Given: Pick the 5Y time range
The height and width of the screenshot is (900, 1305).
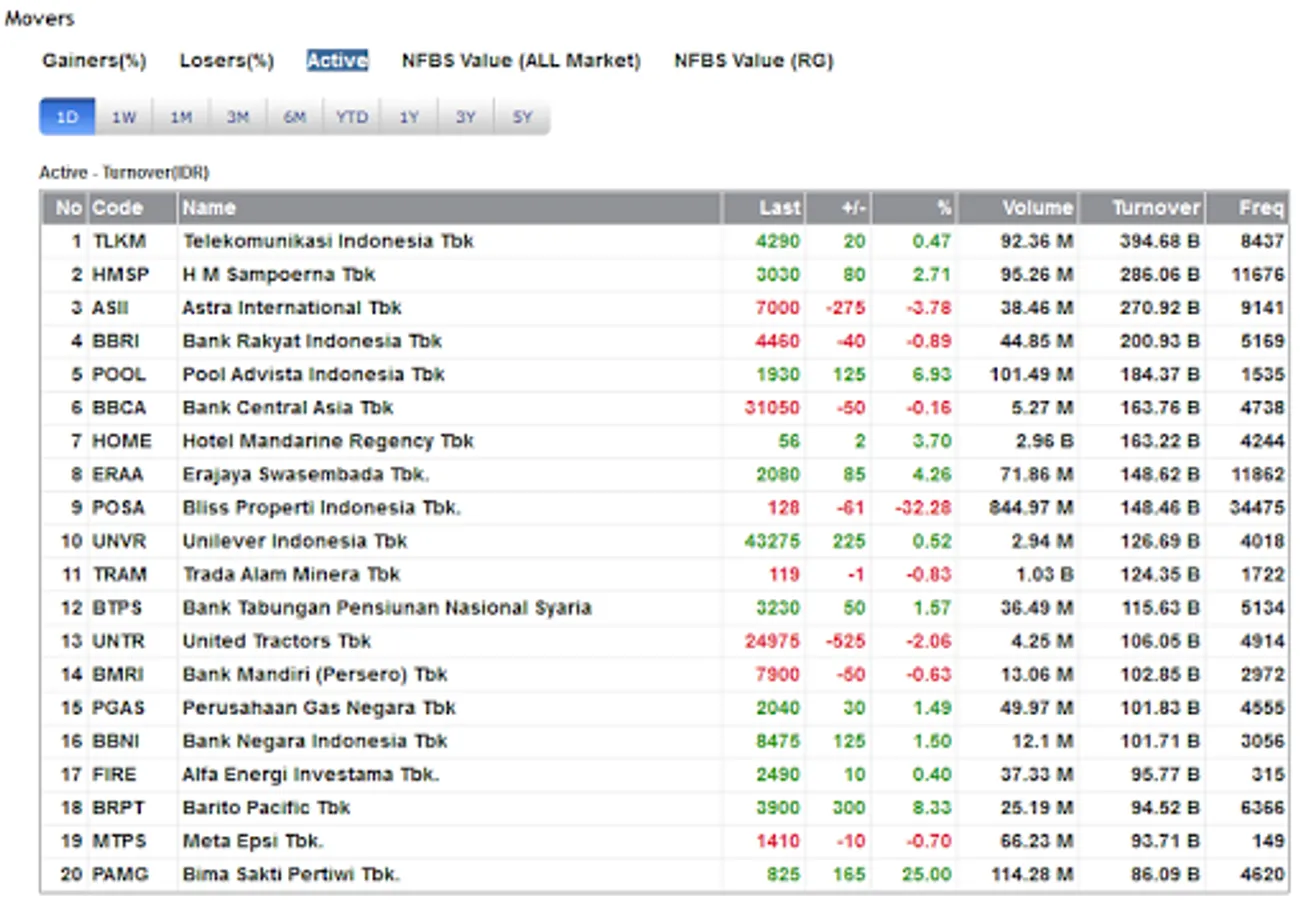Looking at the screenshot, I should pyautogui.click(x=523, y=117).
